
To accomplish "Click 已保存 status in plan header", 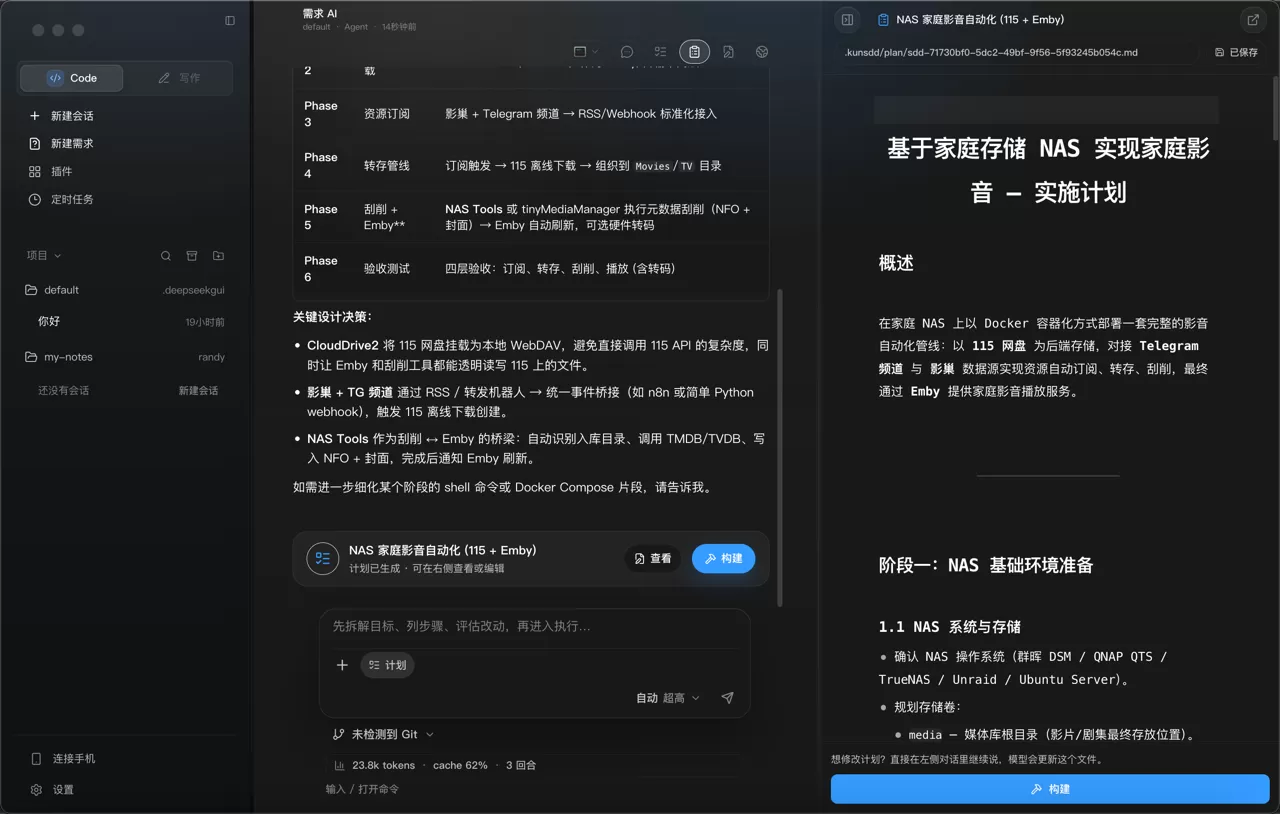I will [x=1236, y=52].
